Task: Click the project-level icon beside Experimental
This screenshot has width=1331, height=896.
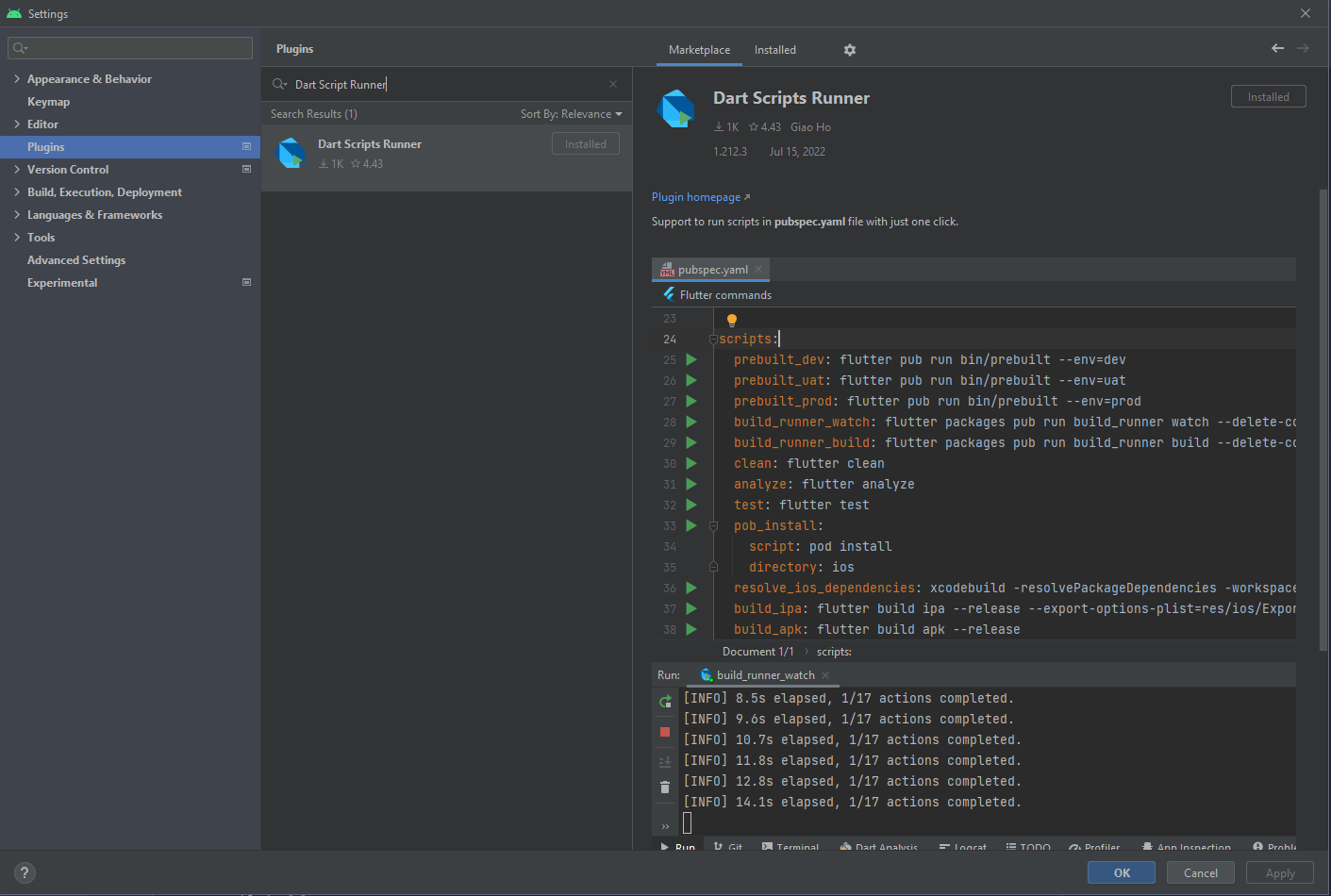Action: (x=247, y=282)
